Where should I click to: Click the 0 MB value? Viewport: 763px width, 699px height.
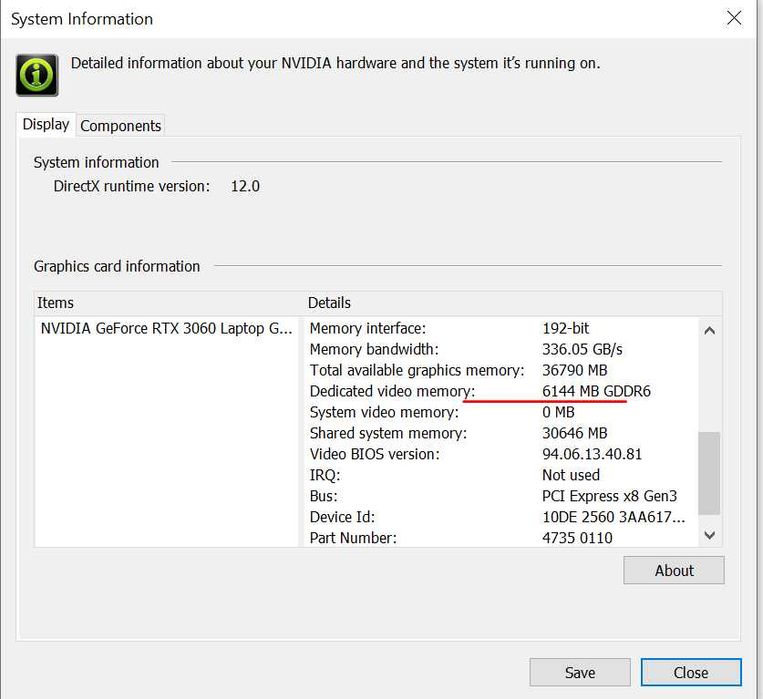pos(558,412)
